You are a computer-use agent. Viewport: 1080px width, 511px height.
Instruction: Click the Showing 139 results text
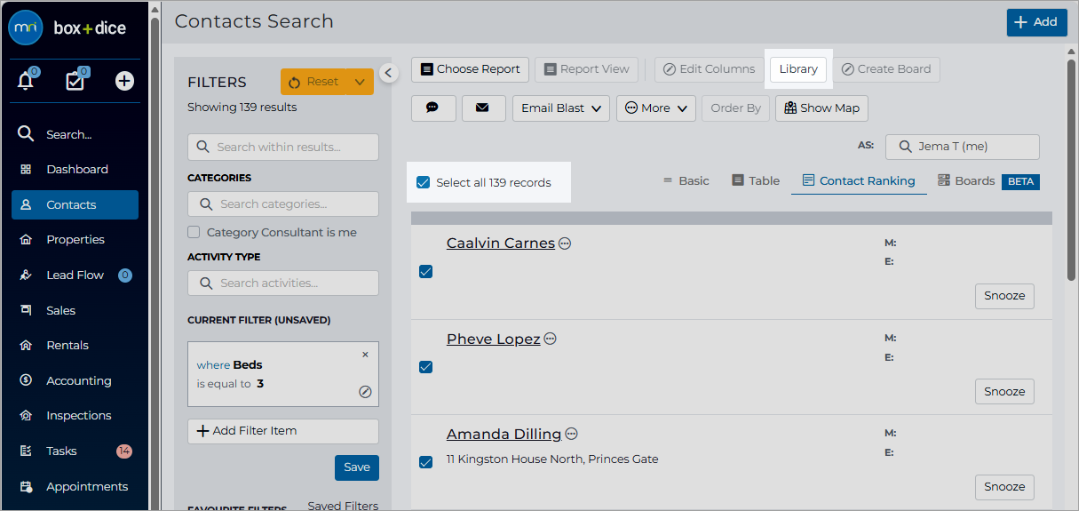[242, 107]
